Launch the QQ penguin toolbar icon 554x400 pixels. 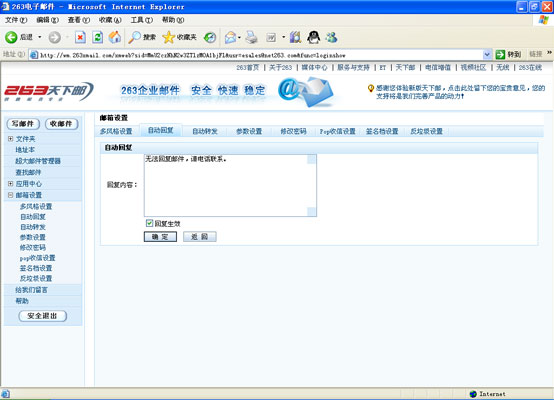(x=313, y=37)
